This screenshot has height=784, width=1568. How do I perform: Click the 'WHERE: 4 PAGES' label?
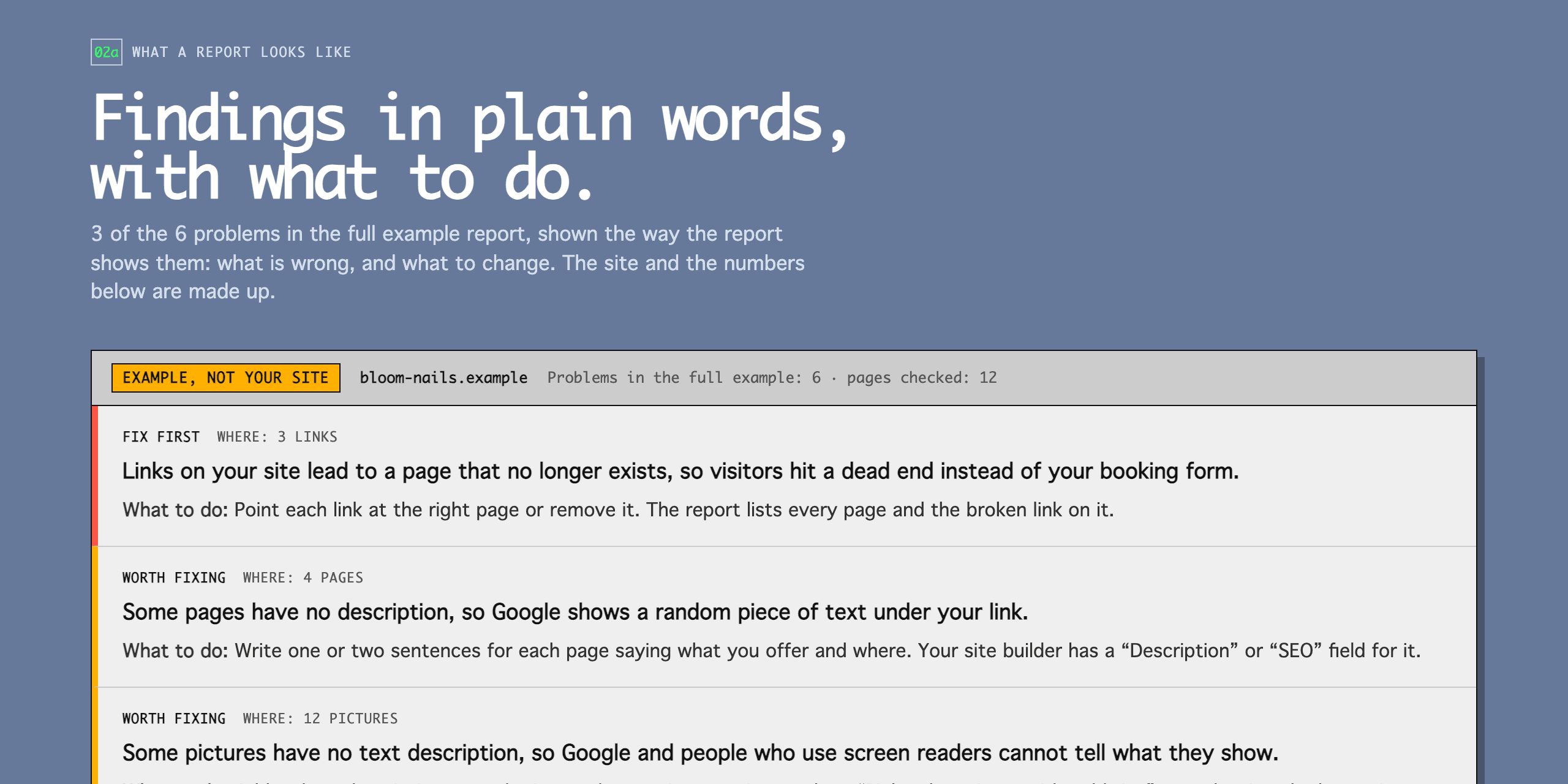[x=303, y=578]
